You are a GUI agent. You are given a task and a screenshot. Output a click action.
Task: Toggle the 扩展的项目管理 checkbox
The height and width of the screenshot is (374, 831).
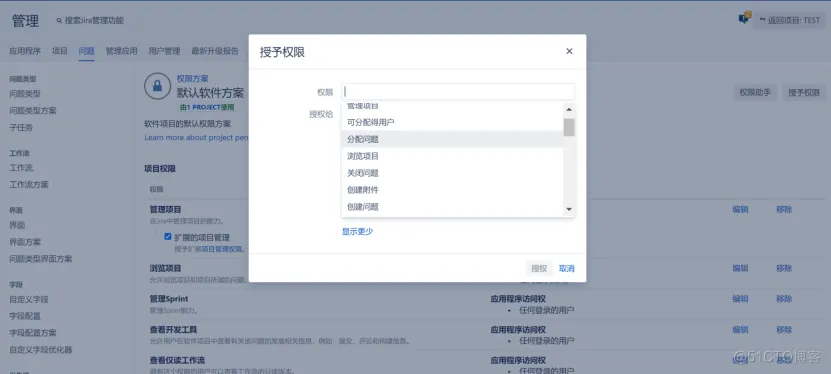(167, 237)
